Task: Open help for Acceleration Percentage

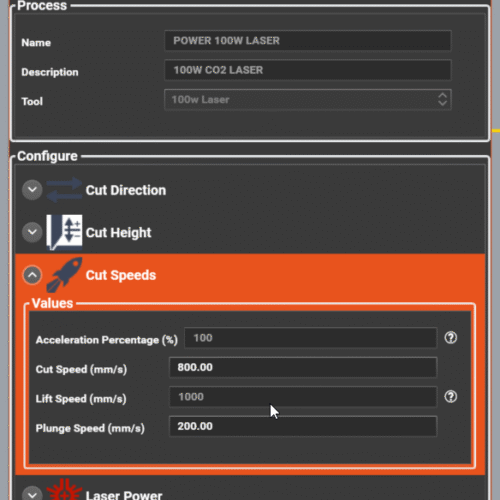Action: click(451, 338)
